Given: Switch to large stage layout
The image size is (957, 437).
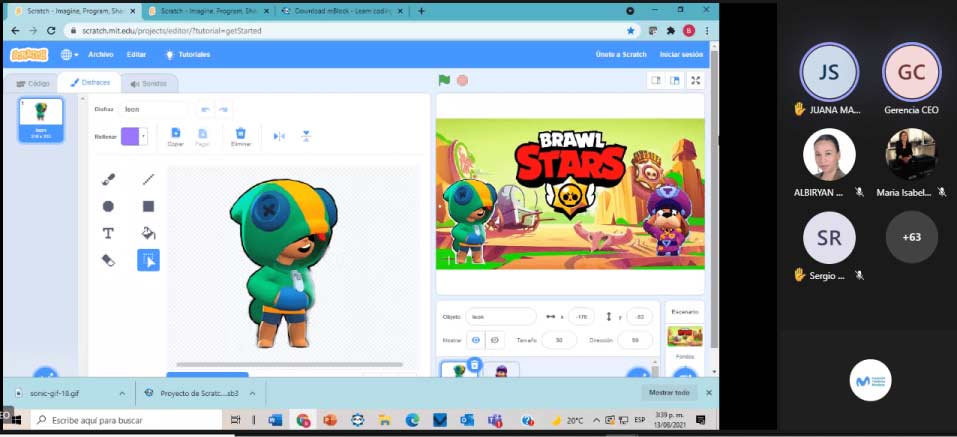Looking at the screenshot, I should (674, 80).
